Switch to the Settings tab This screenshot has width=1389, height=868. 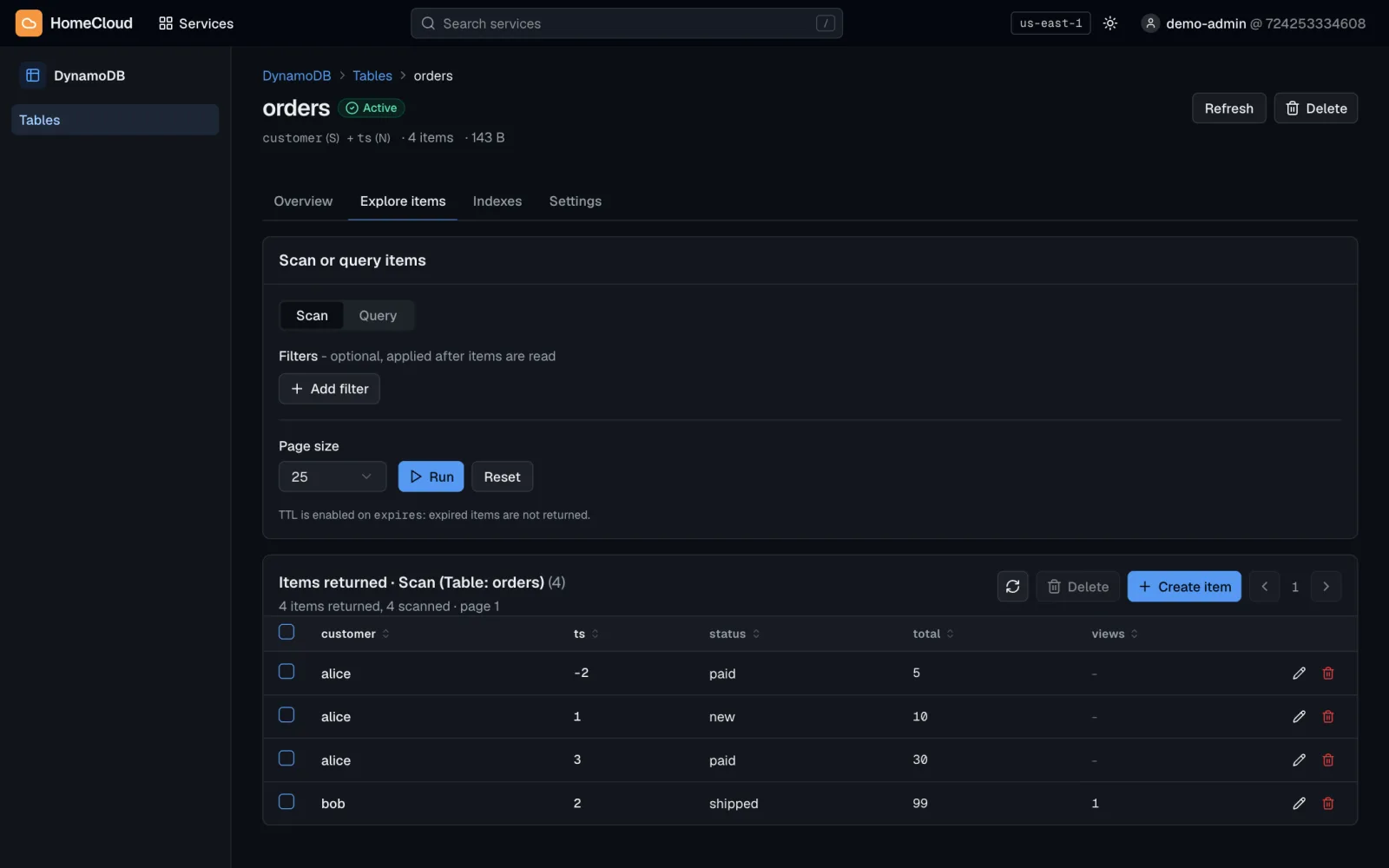pyautogui.click(x=575, y=201)
